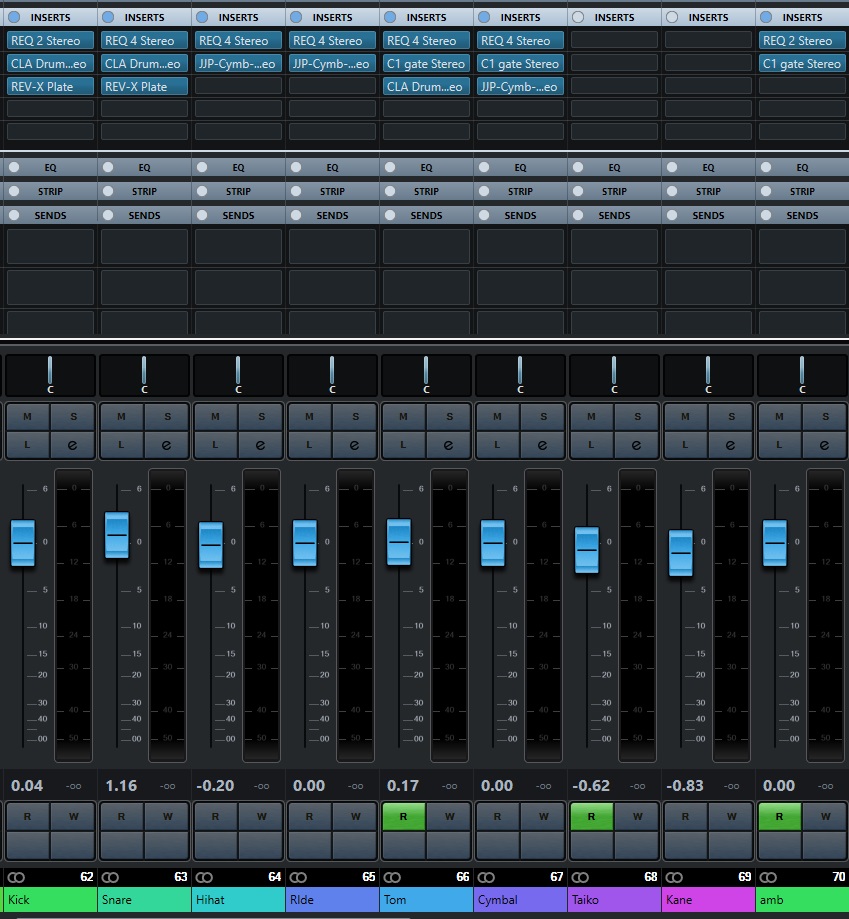Open JJP-Cymb insert slot on Hihat
Screen dimensions: 849x919
pos(238,63)
